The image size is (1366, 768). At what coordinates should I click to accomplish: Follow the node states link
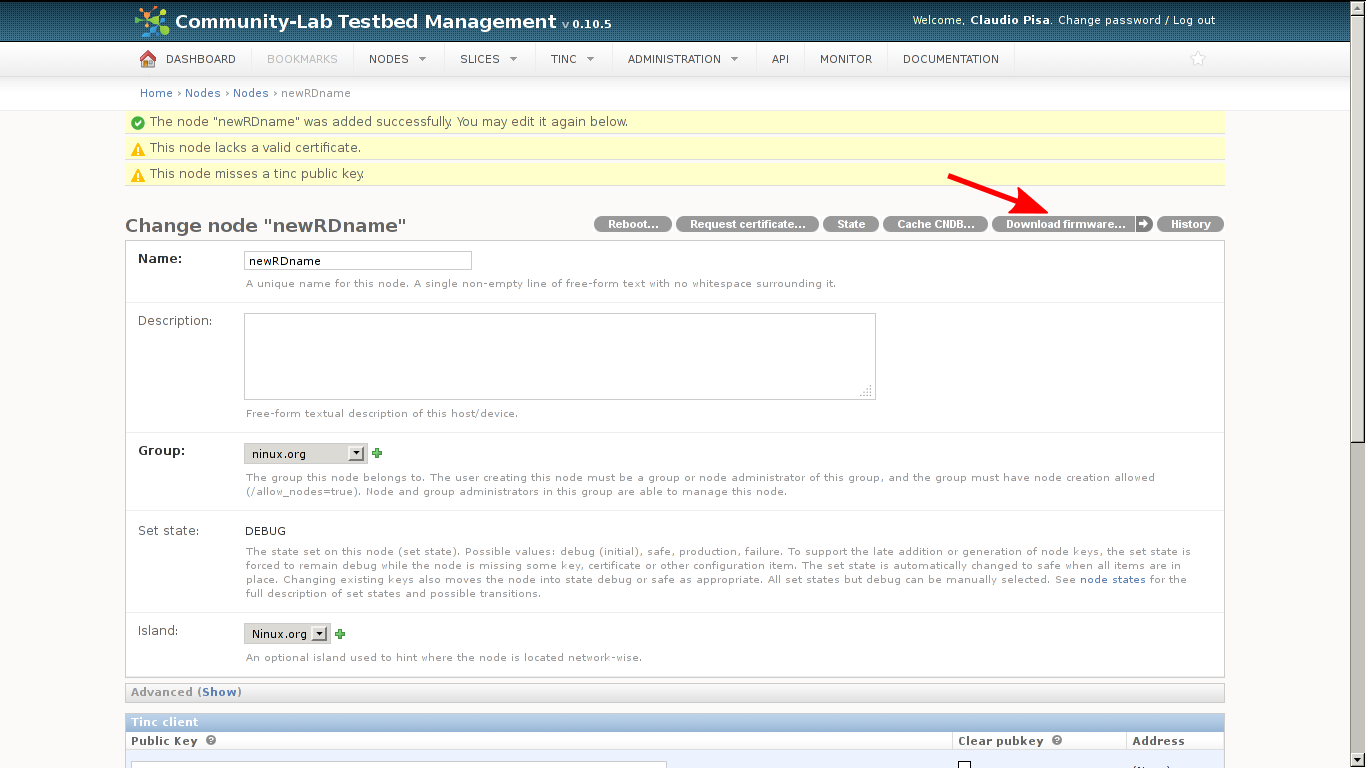tap(1112, 580)
